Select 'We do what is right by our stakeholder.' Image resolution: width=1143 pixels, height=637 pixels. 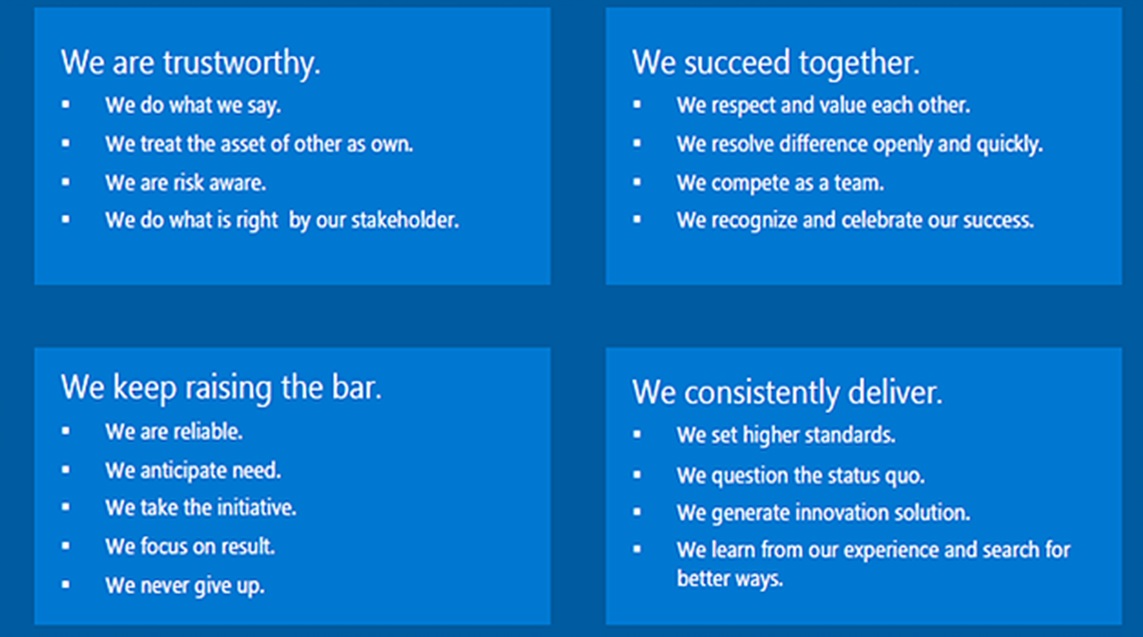coord(282,220)
